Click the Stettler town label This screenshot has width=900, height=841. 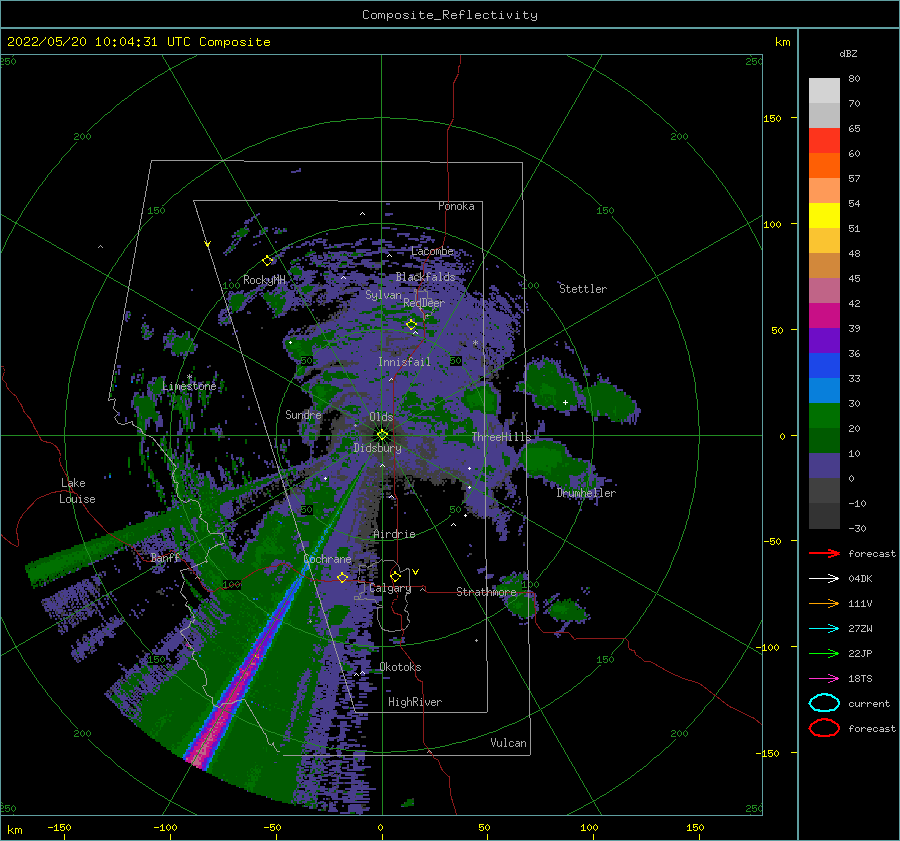583,289
